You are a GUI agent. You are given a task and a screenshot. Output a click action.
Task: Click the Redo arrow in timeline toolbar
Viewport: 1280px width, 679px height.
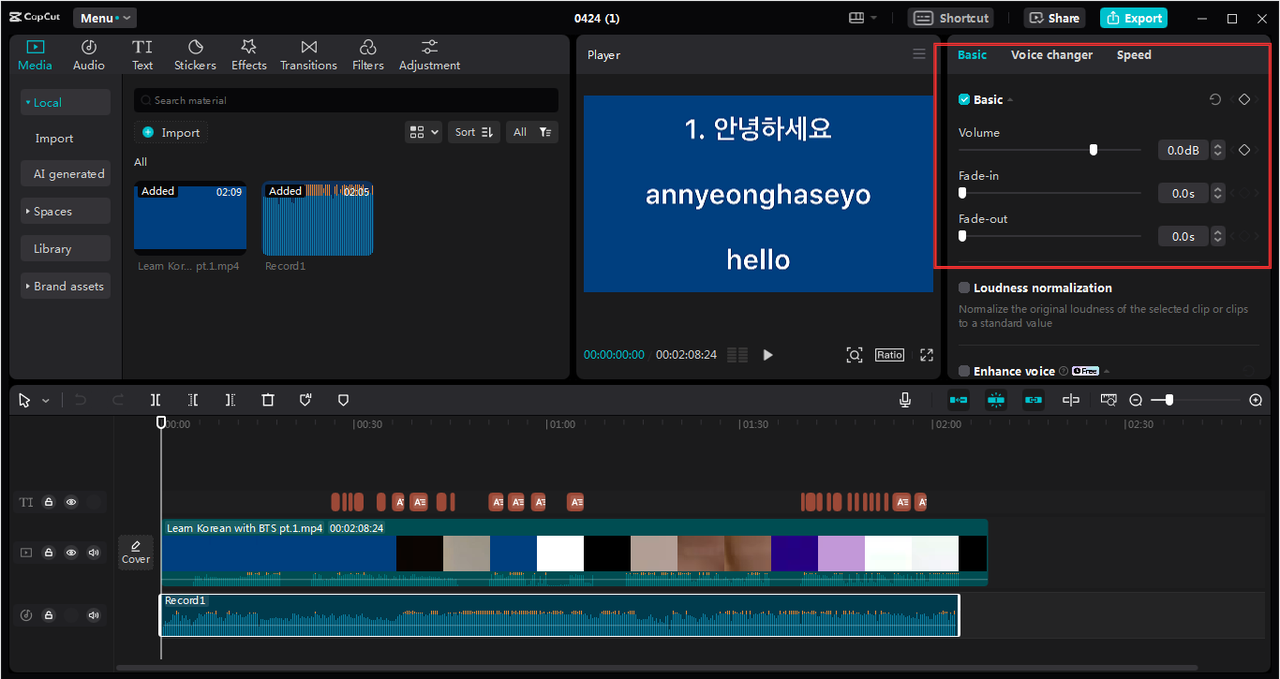[118, 400]
